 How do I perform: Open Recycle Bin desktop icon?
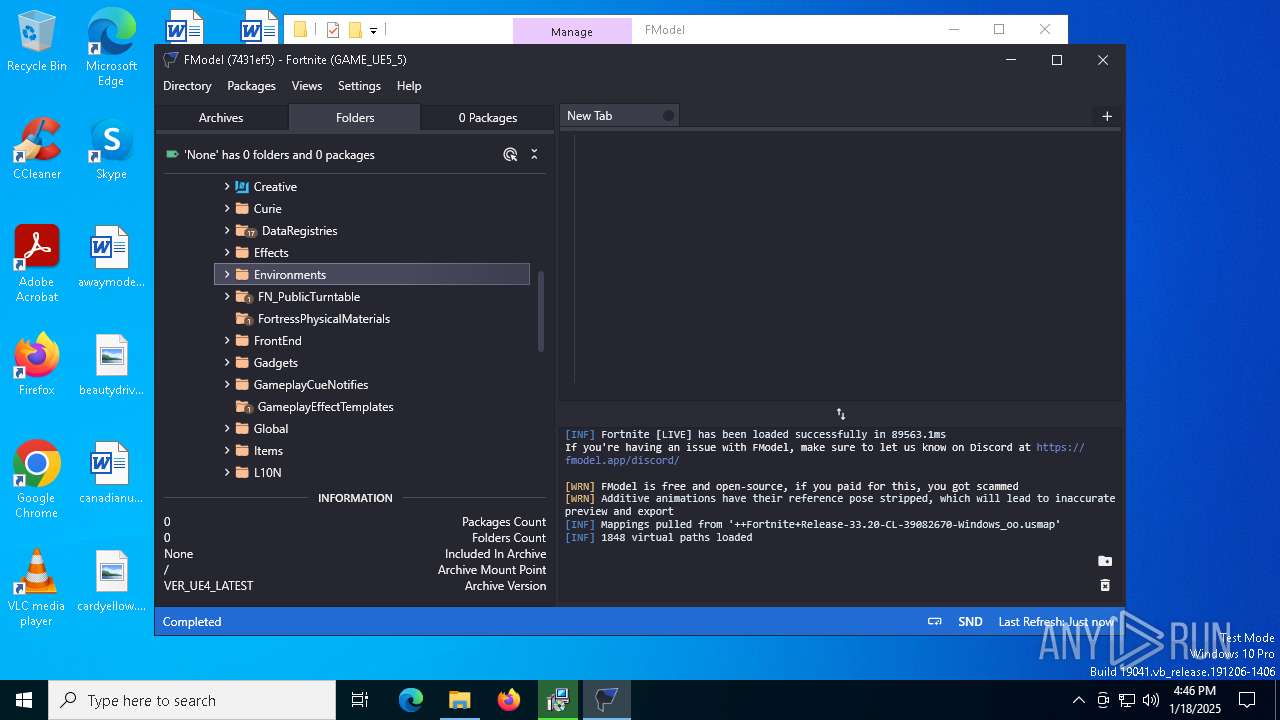click(x=37, y=42)
